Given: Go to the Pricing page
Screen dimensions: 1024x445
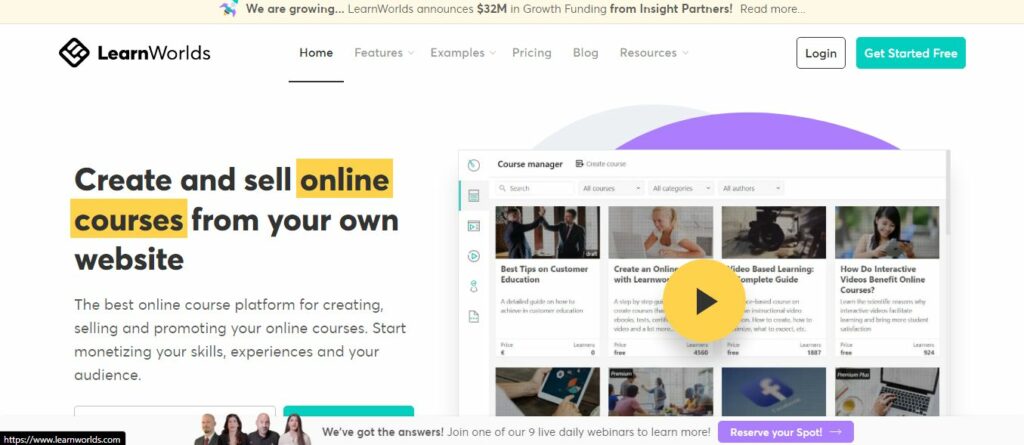Looking at the screenshot, I should point(532,53).
